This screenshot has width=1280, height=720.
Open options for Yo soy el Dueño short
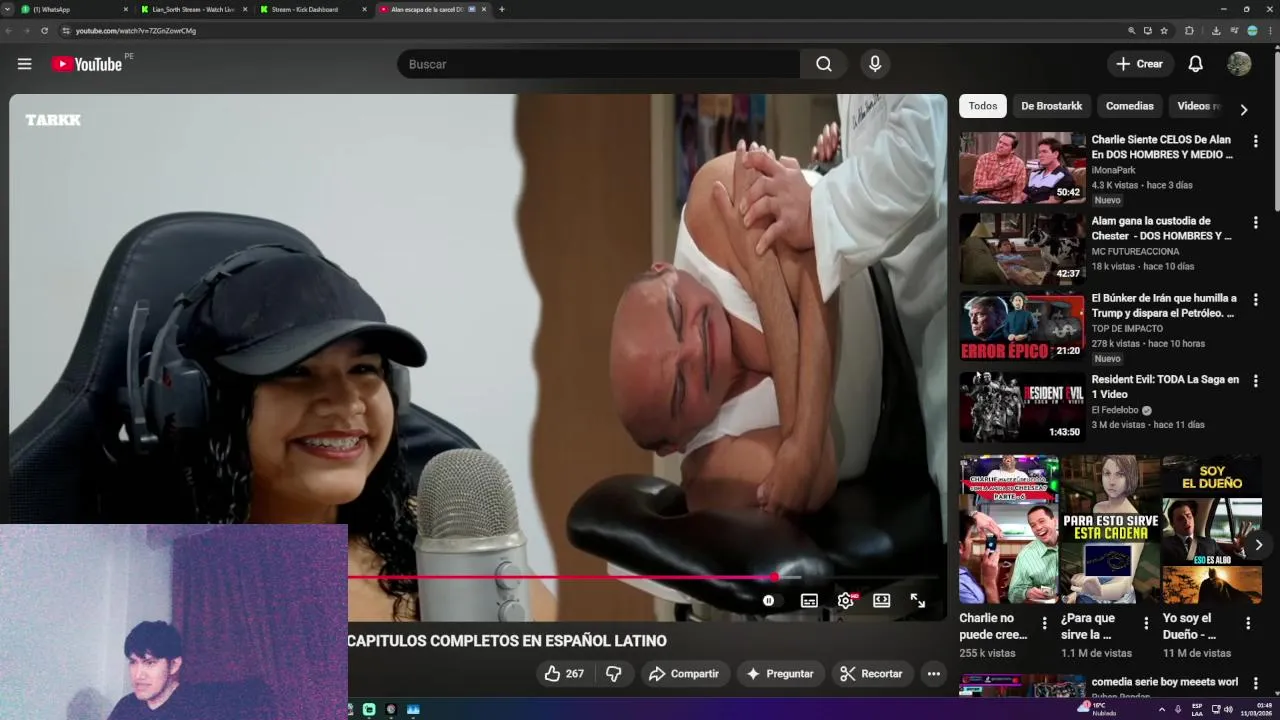[1248, 623]
